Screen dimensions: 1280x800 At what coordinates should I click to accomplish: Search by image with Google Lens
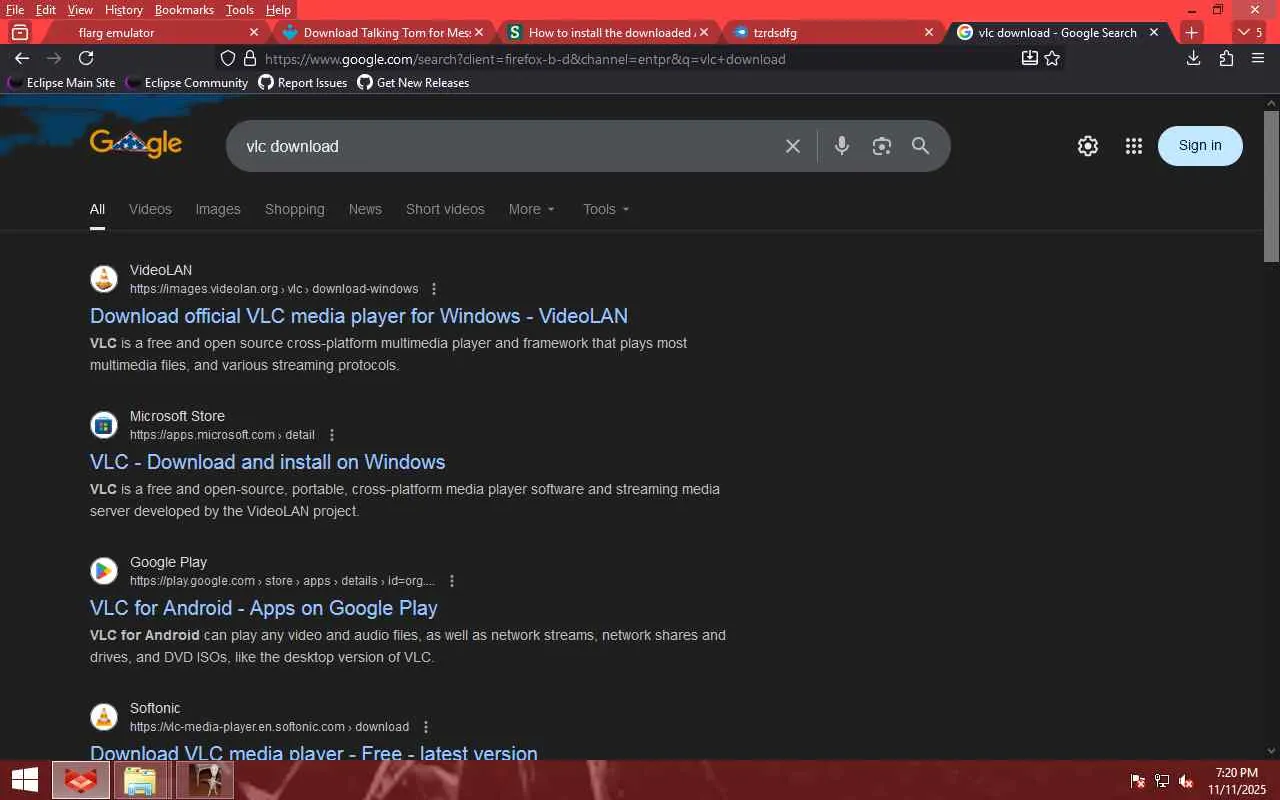tap(881, 146)
